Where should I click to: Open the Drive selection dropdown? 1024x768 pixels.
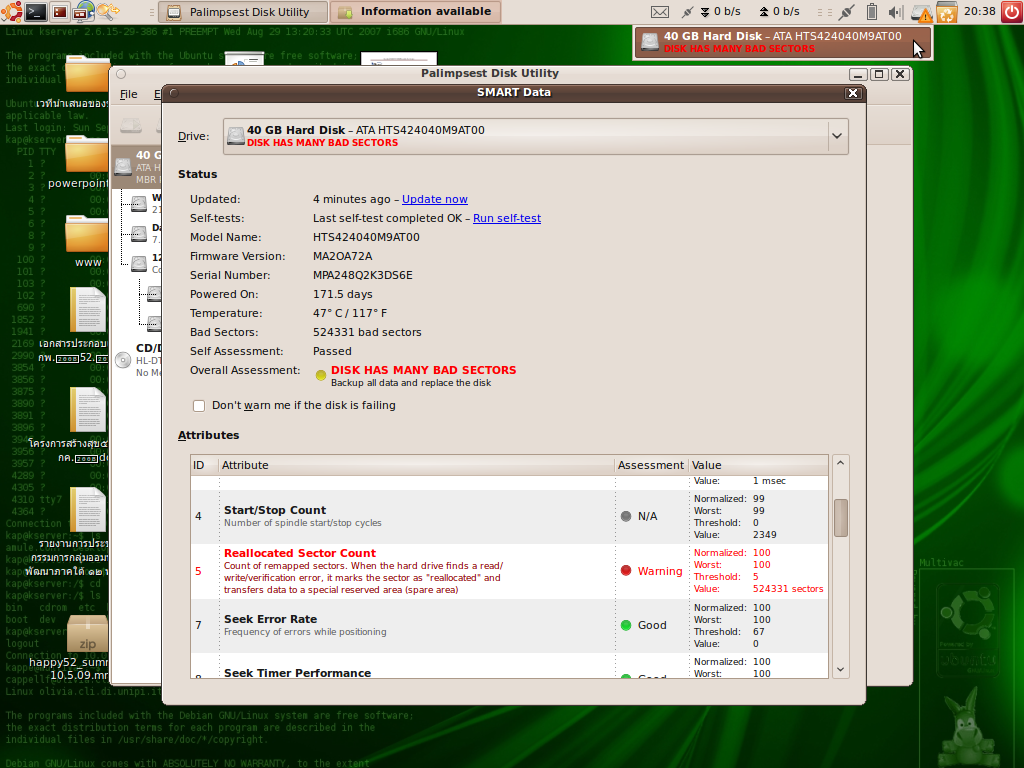[x=836, y=136]
